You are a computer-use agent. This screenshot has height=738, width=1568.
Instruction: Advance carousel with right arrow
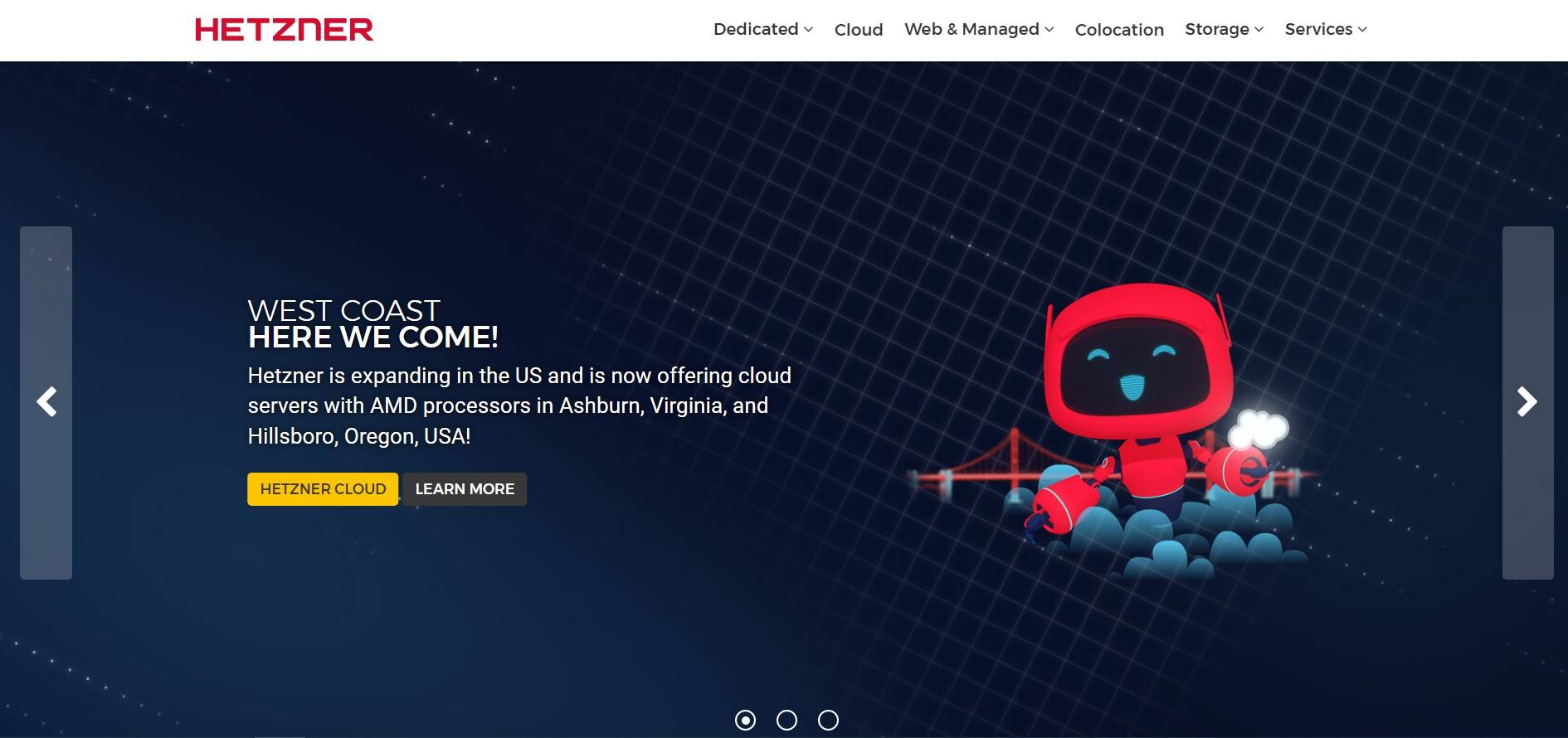[x=1527, y=402]
